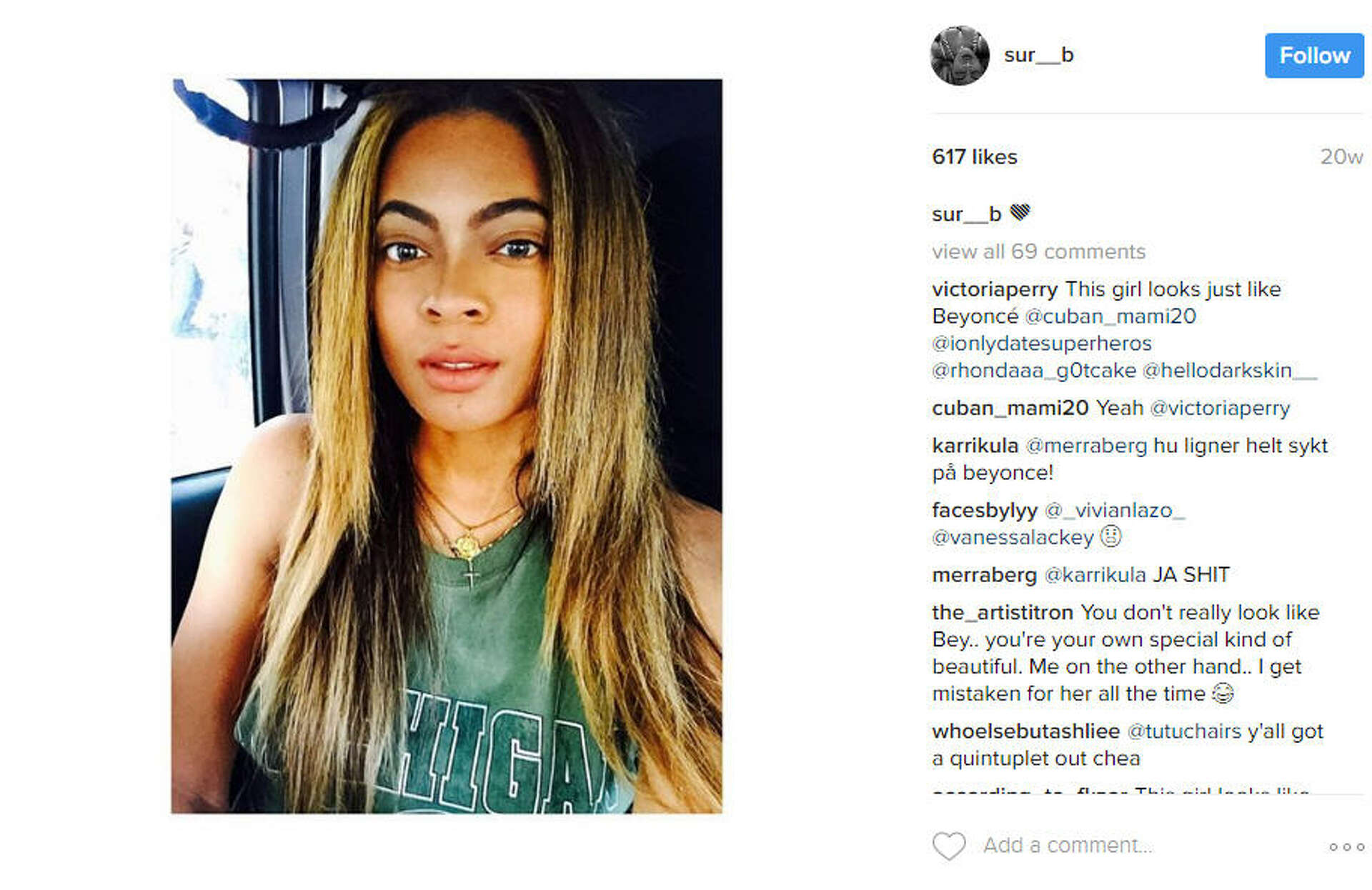
Task: Open karrikula commenter profile
Action: point(975,446)
